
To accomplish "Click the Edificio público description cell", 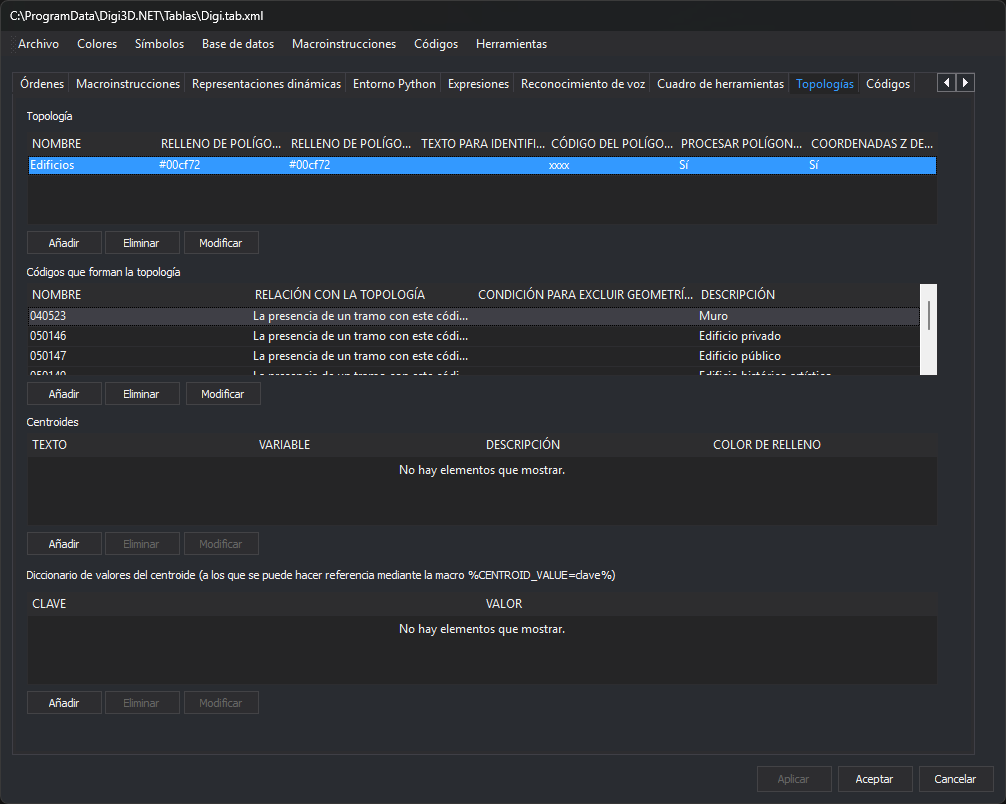I will pyautogui.click(x=740, y=355).
